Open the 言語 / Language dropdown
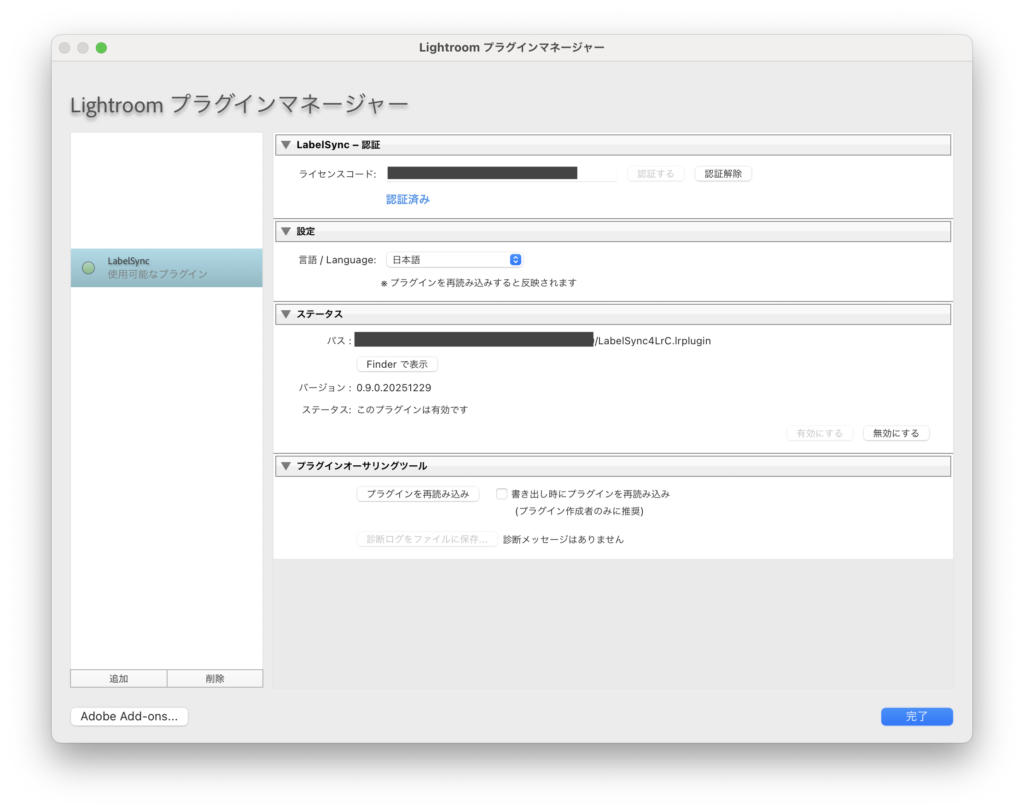This screenshot has width=1024, height=811. tap(454, 260)
